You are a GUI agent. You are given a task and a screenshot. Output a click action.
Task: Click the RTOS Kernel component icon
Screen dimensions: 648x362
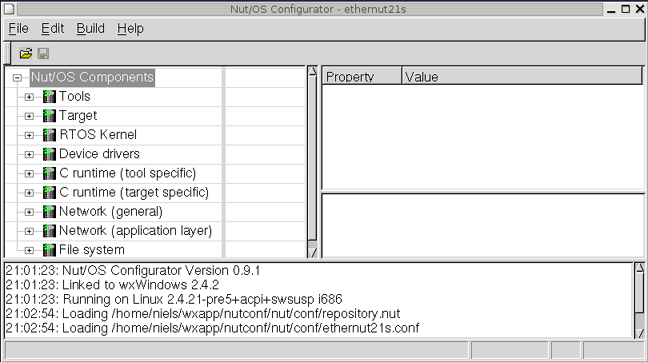click(x=49, y=135)
